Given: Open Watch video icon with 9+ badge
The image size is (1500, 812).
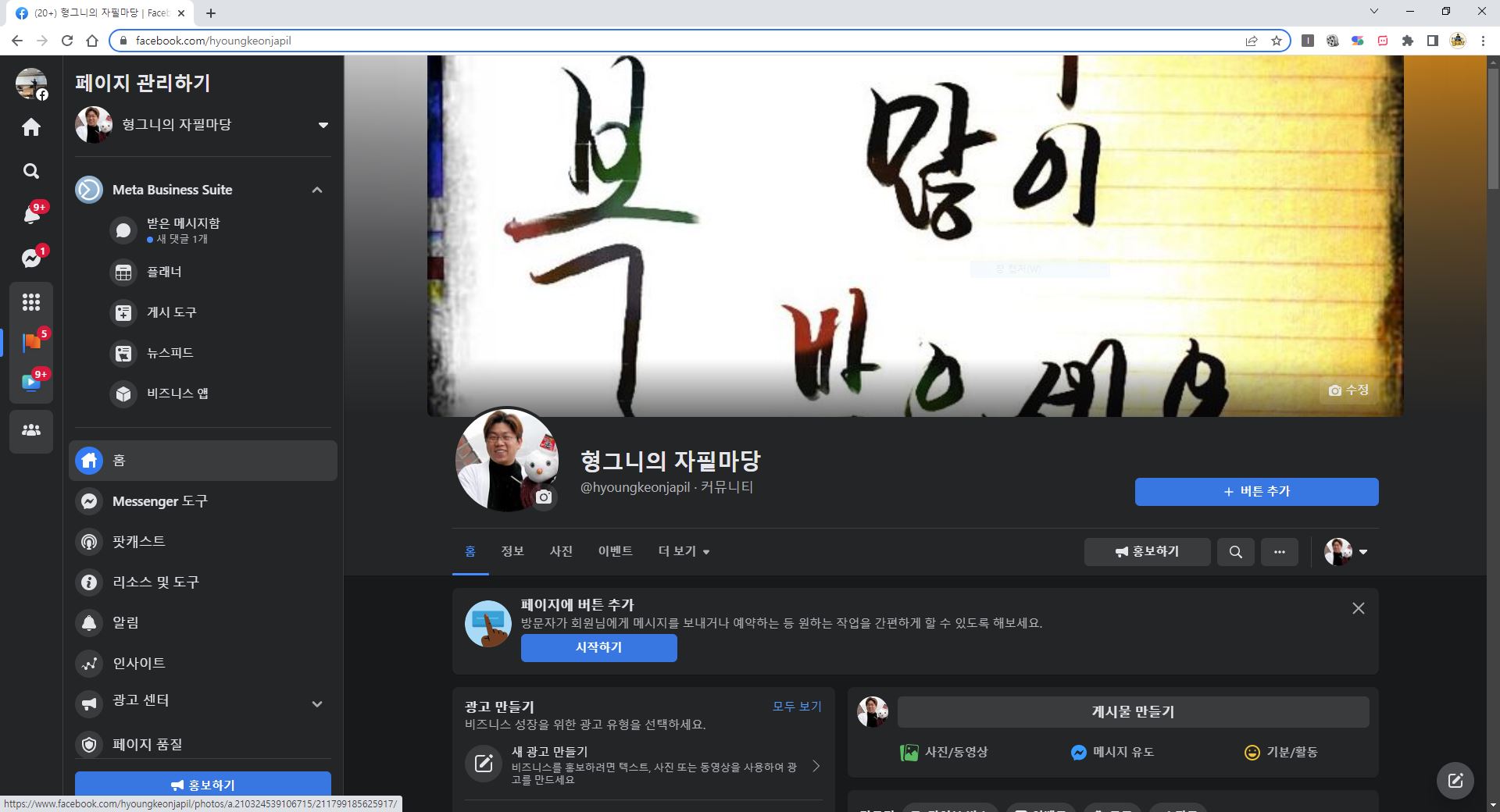Looking at the screenshot, I should click(31, 383).
